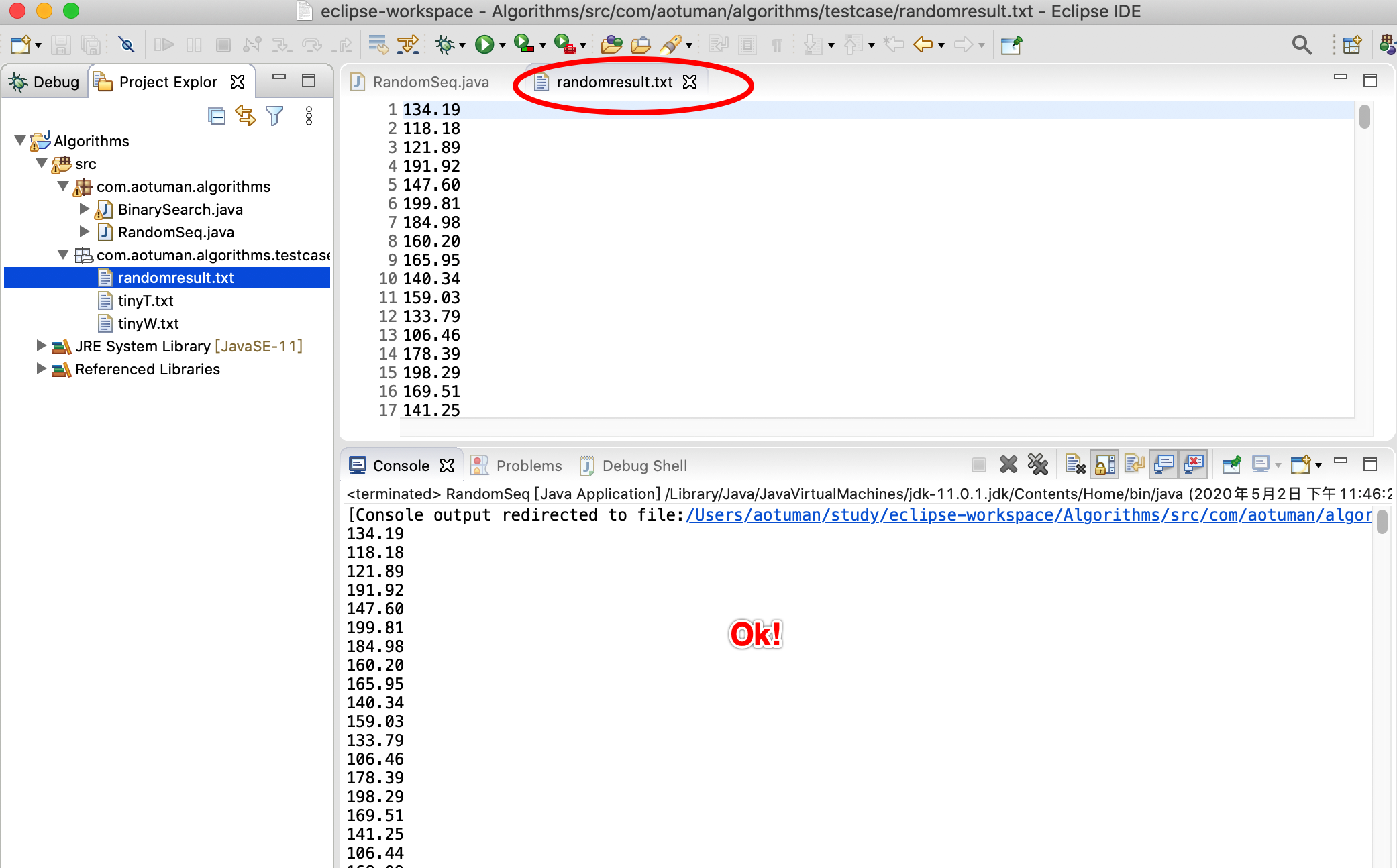Toggle Scroll Lock in Console
1397x868 pixels.
1104,464
